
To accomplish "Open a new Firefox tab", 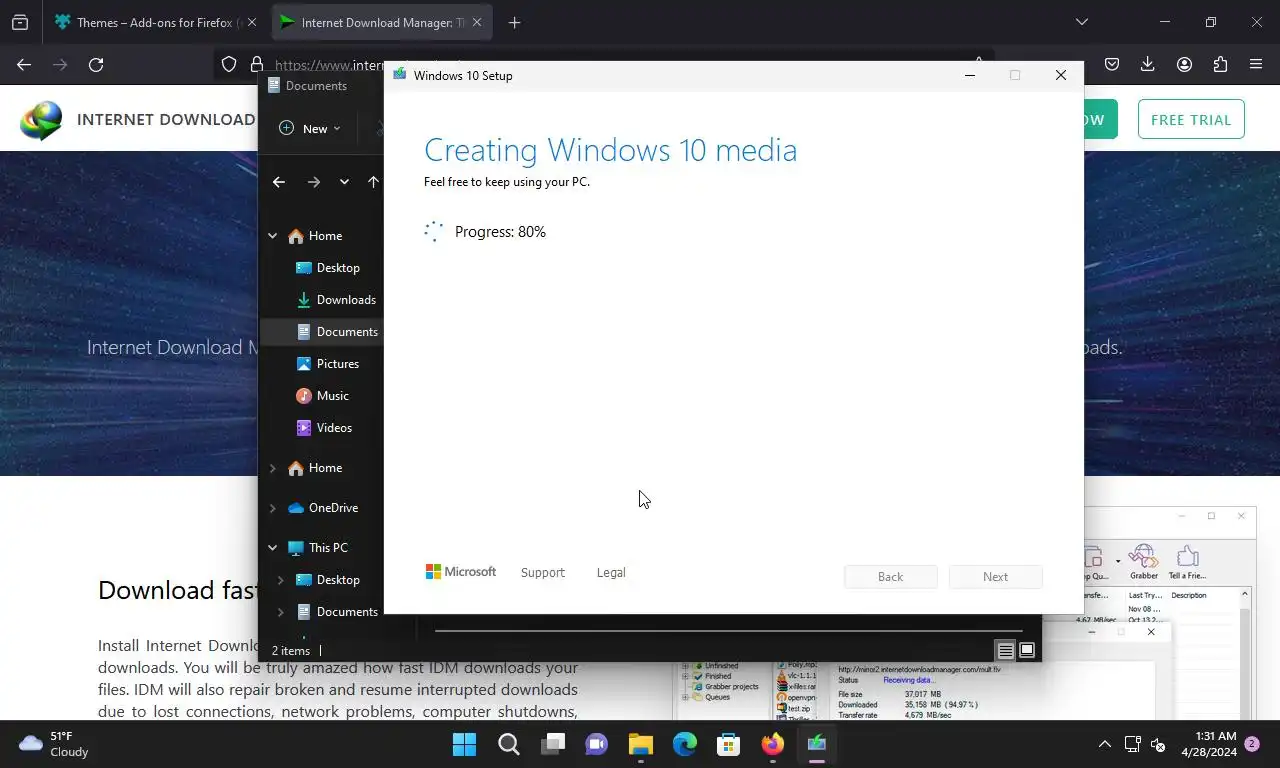I will (x=514, y=22).
